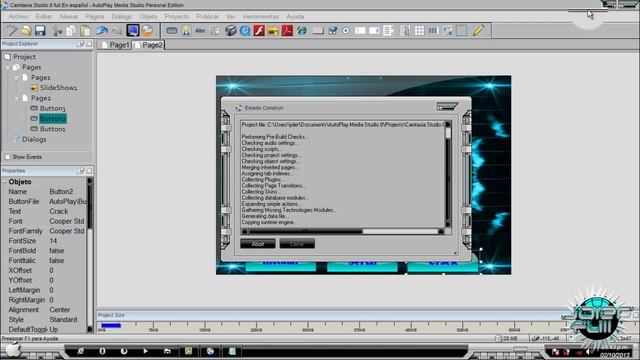The height and width of the screenshot is (360, 640).
Task: Insert a Flash object
Action: [x=259, y=31]
